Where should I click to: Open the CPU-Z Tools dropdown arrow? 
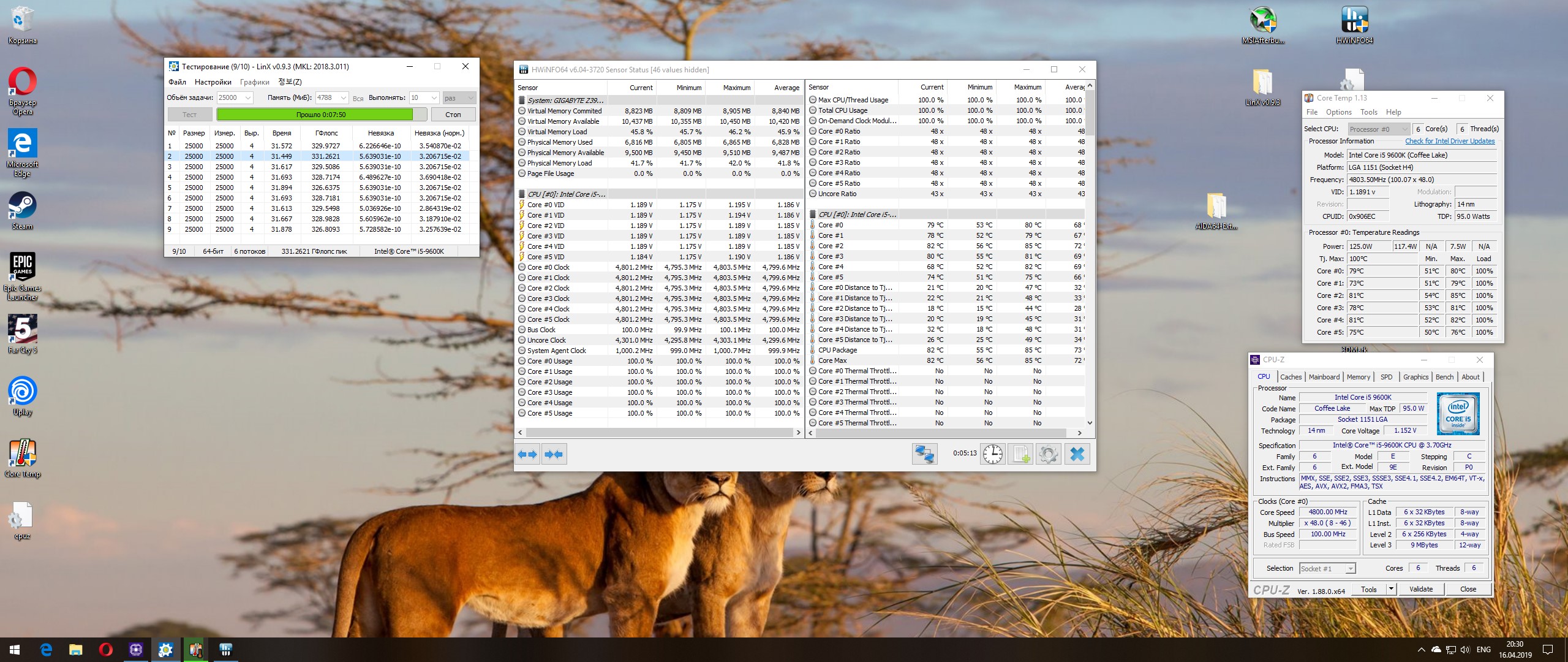pyautogui.click(x=1391, y=589)
